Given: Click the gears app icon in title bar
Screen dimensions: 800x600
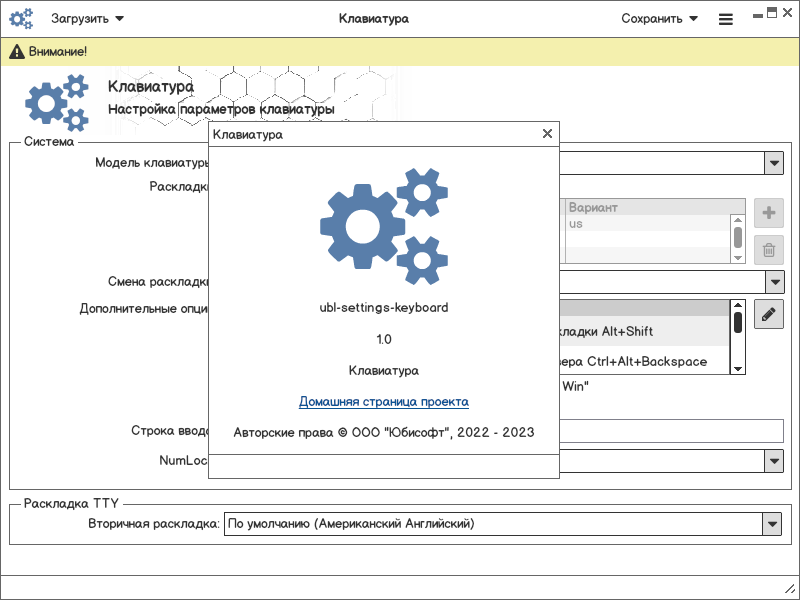Looking at the screenshot, I should tap(22, 18).
